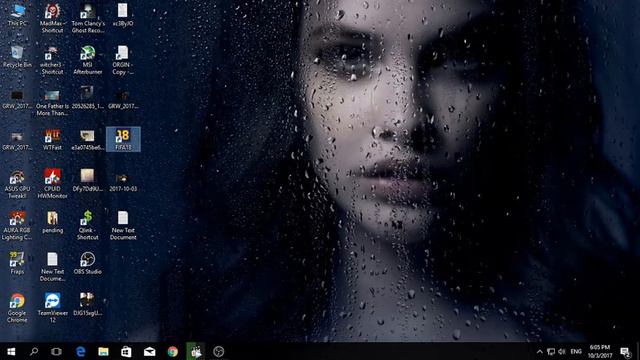Screen dimensions: 640x360
Task: Launch Fraps from the desktop
Action: click(17, 264)
